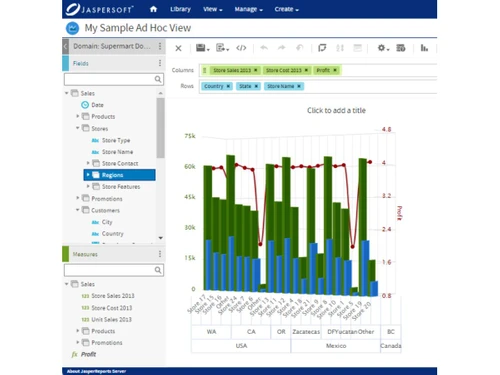This screenshot has height=375, width=500.
Task: Click the view SQL query toolbar icon
Action: pyautogui.click(x=401, y=48)
